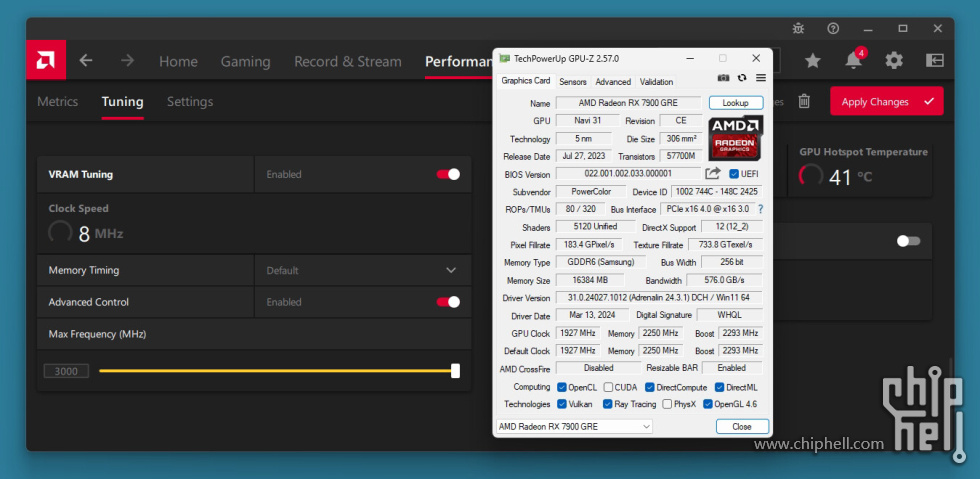Screen dimensions: 980x479
Task: Open the GPU-Z hamburger menu
Action: tap(761, 78)
